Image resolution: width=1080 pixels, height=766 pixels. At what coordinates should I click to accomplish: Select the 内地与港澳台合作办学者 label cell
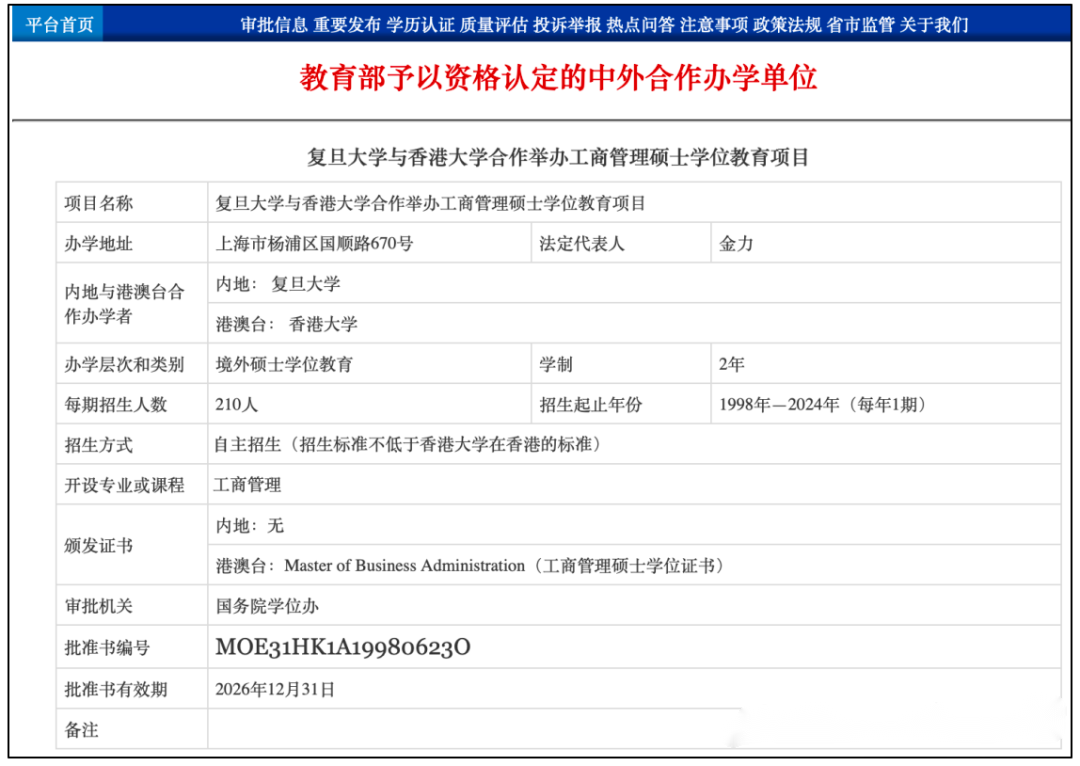click(x=132, y=303)
